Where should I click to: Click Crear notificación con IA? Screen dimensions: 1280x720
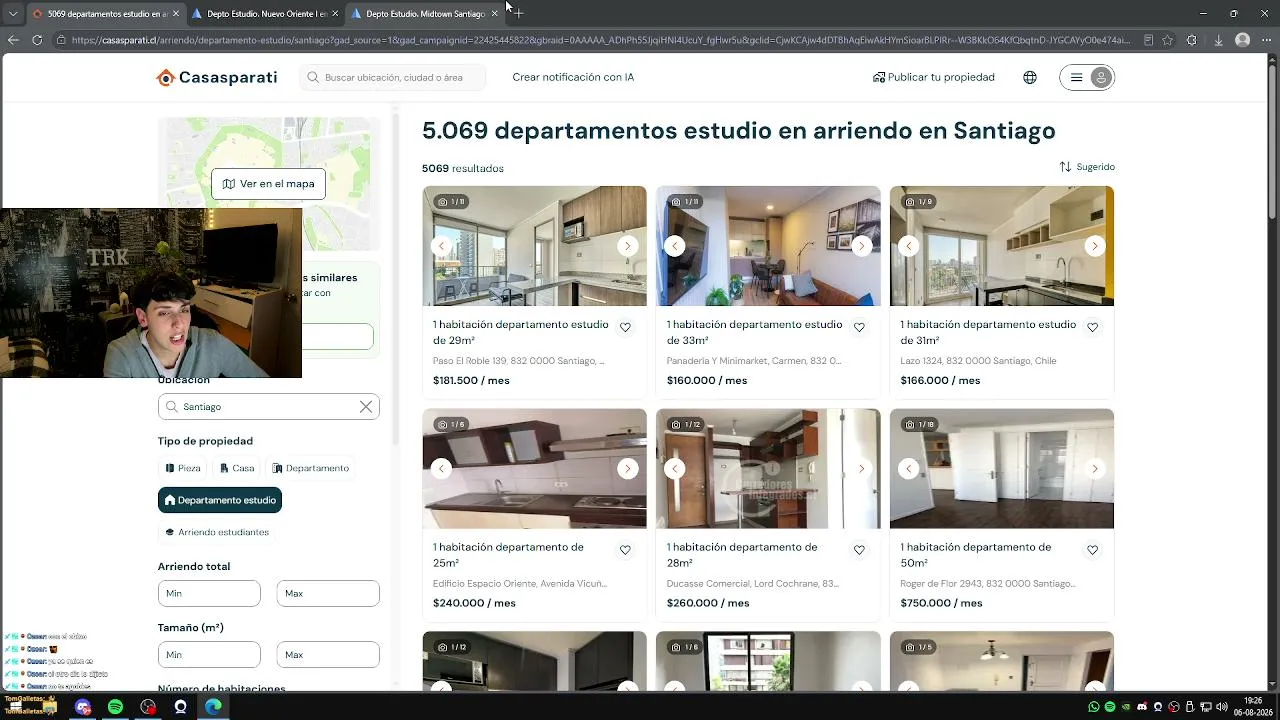[x=573, y=77]
